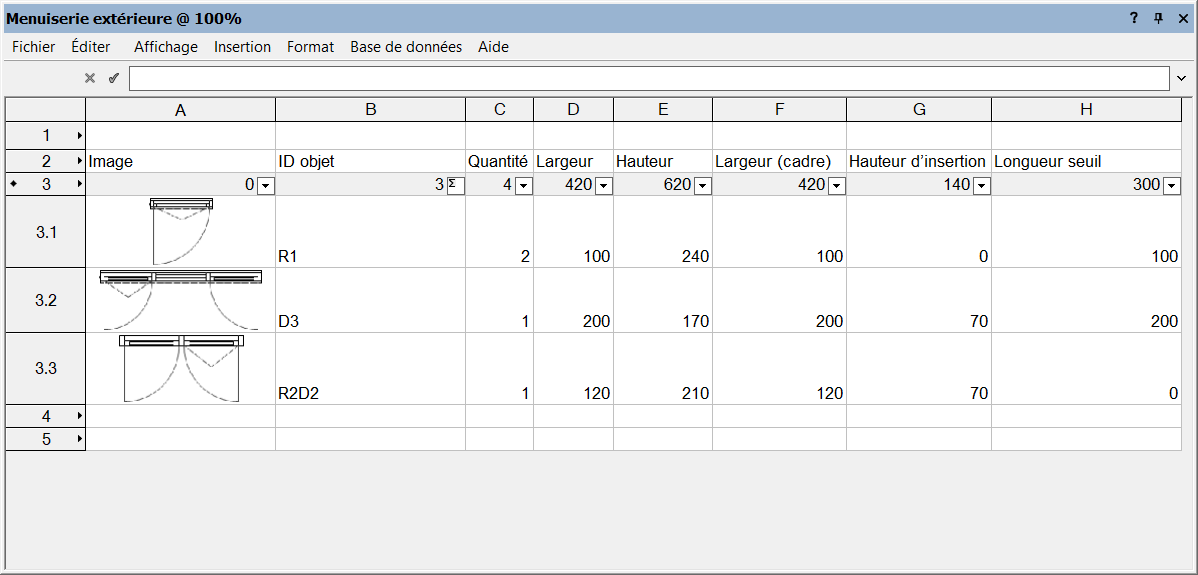Confirm the cell entry with the checkmark icon

(x=114, y=78)
